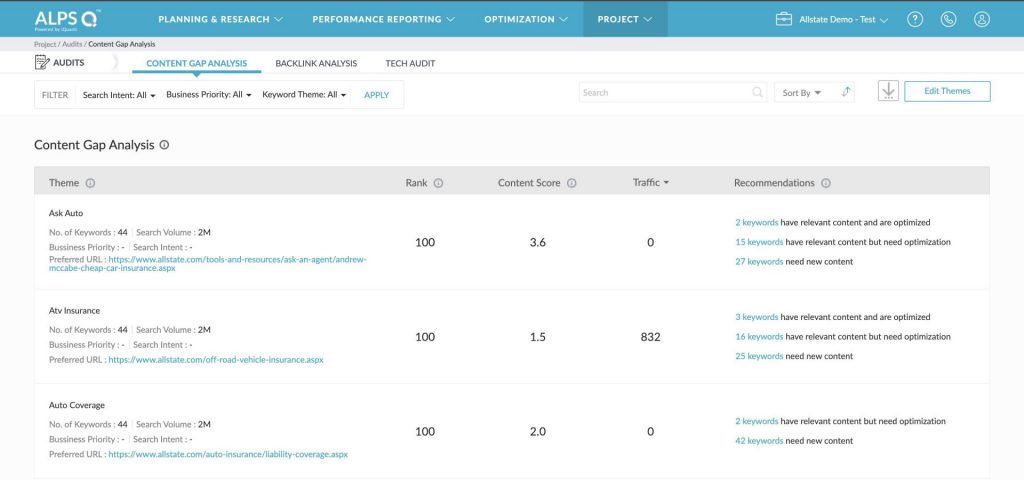Open Search Intent filter dropdown
This screenshot has height=480, width=1024.
point(119,95)
